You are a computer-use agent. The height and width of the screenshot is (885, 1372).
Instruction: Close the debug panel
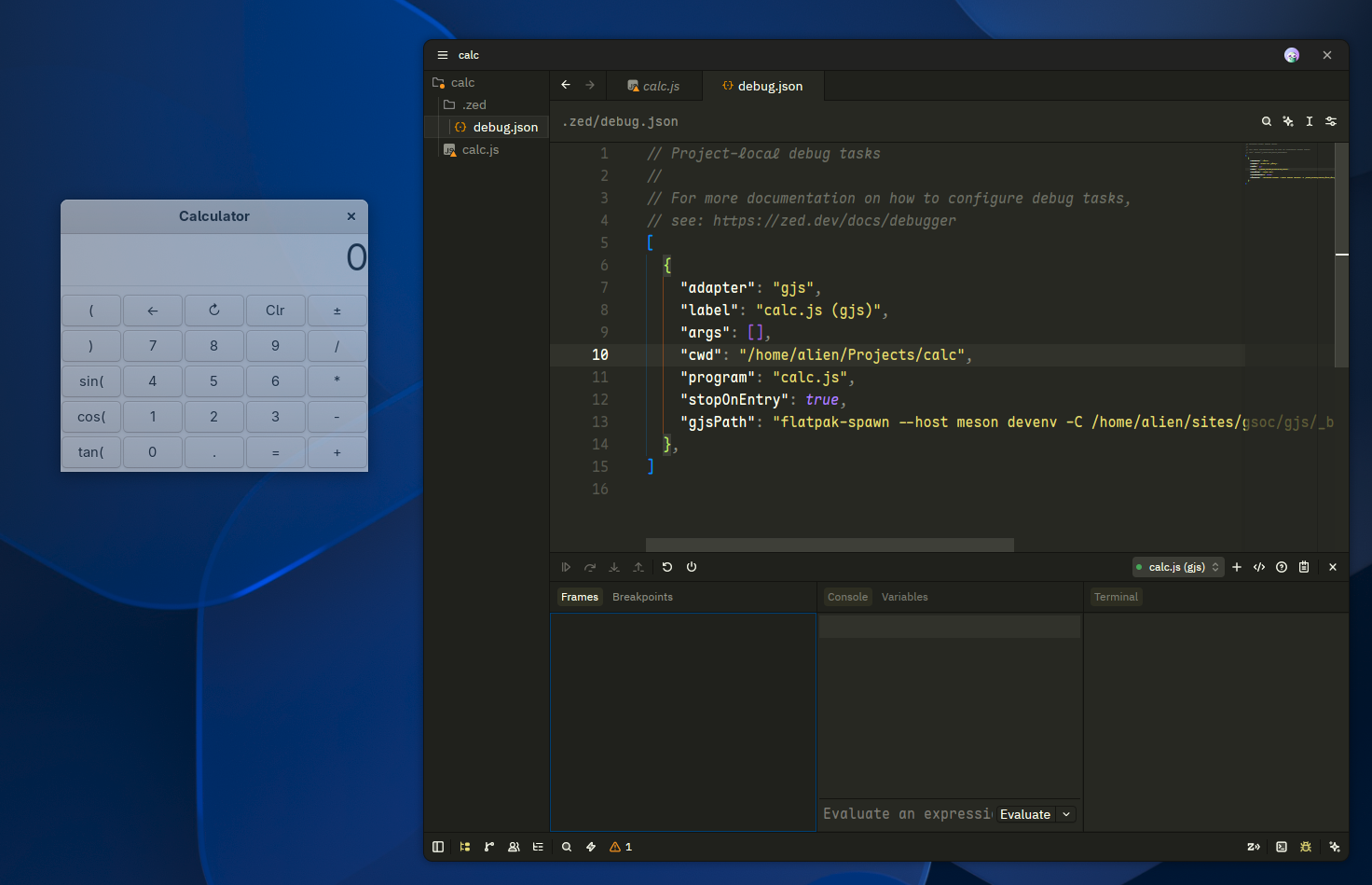tap(1333, 567)
